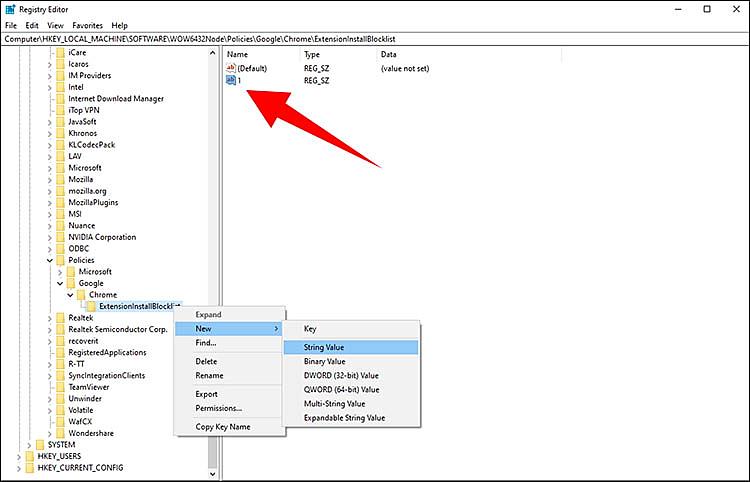Open the File menu
The image size is (750, 482).
point(11,25)
